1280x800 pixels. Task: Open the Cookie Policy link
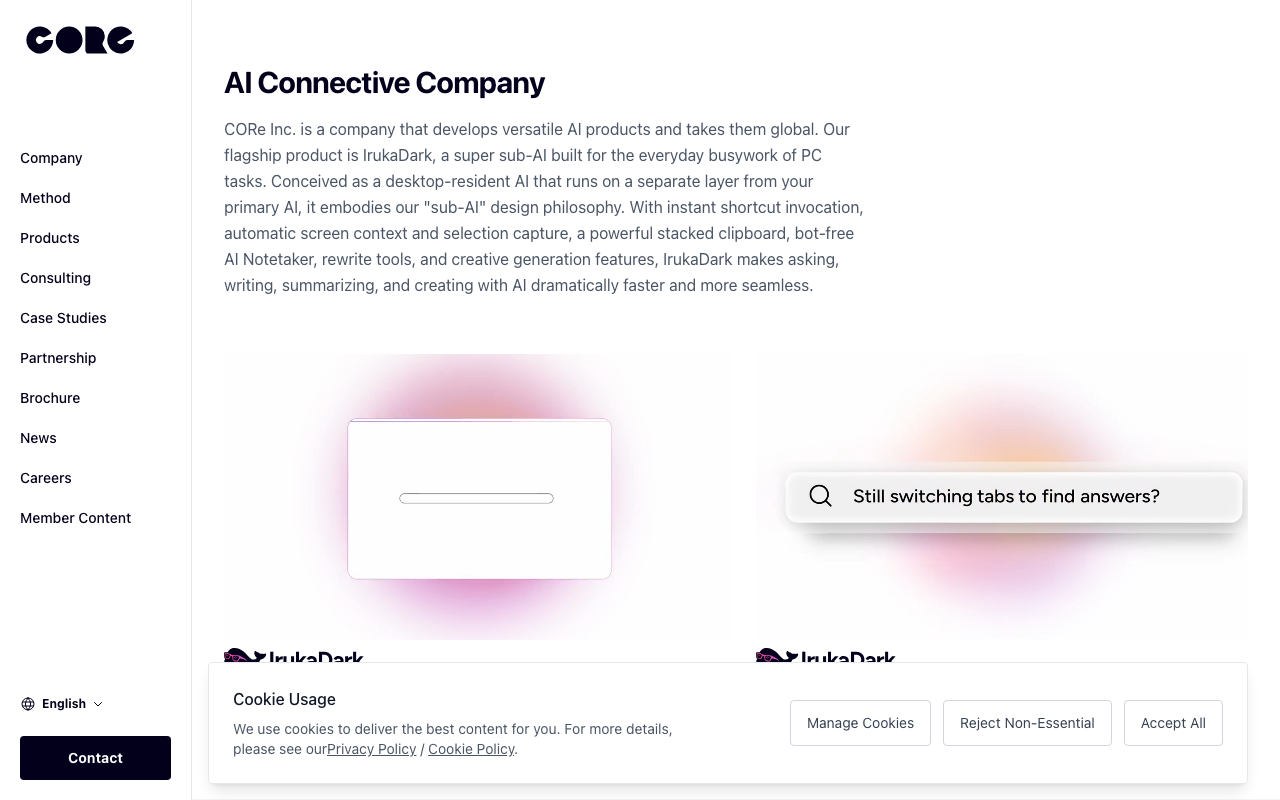(x=471, y=749)
